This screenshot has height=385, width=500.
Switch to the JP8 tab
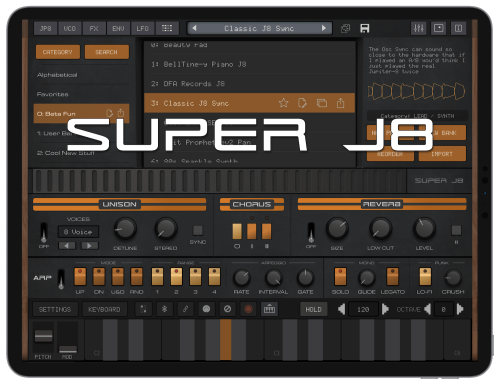pyautogui.click(x=46, y=28)
